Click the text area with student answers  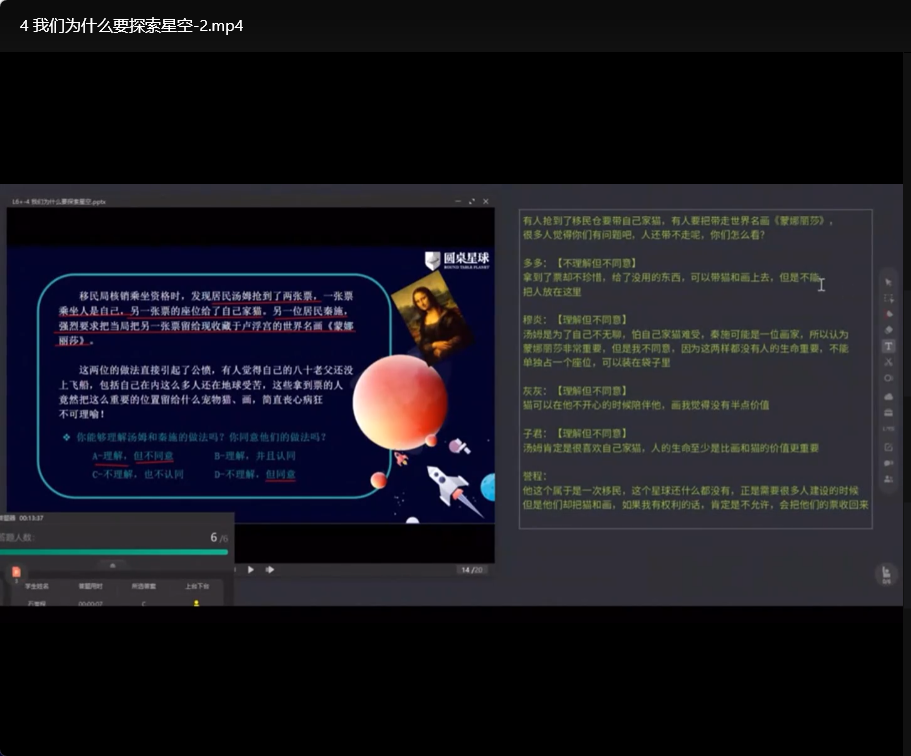(695, 368)
